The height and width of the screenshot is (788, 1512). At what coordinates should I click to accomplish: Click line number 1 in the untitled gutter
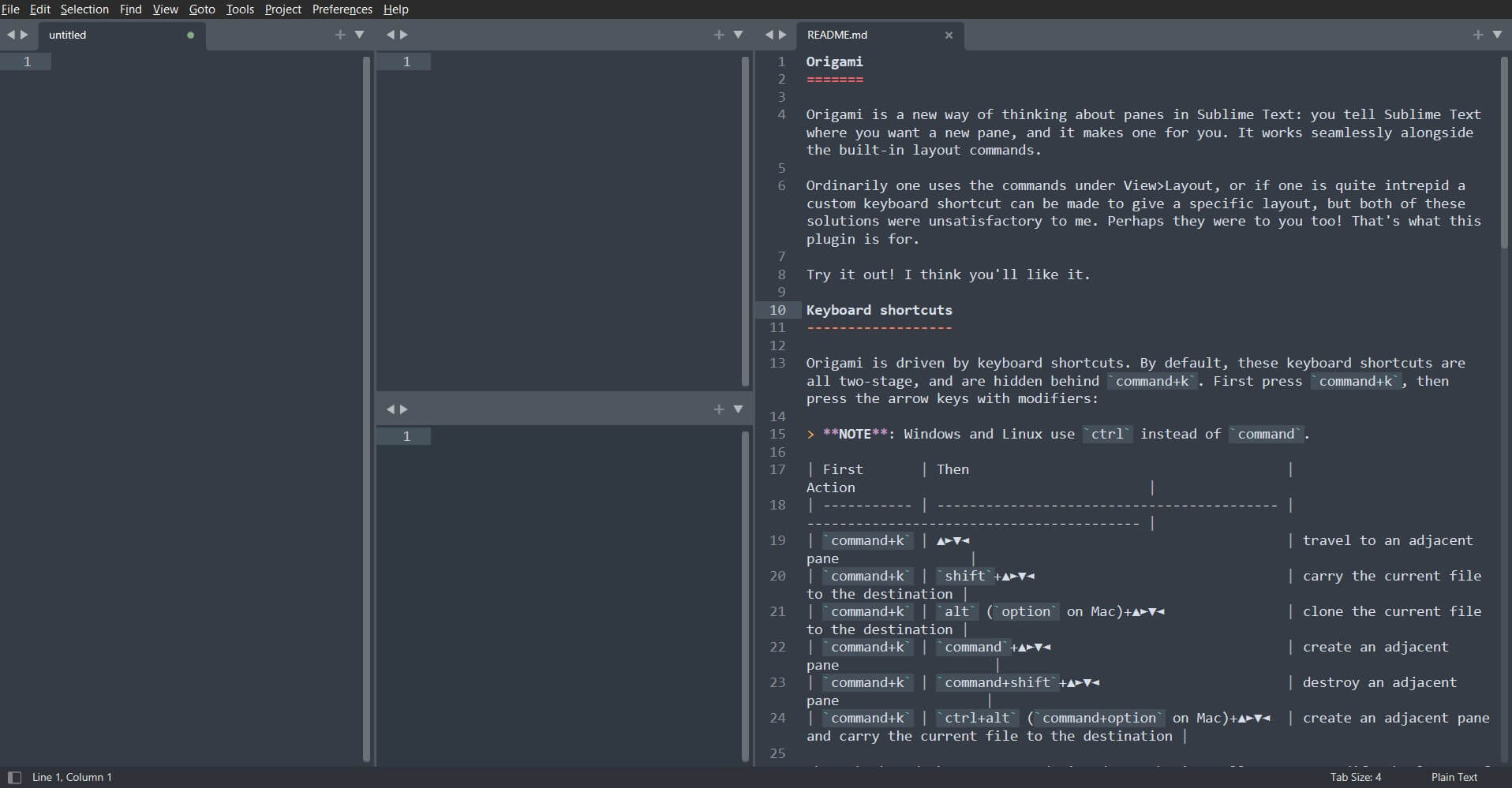point(27,62)
